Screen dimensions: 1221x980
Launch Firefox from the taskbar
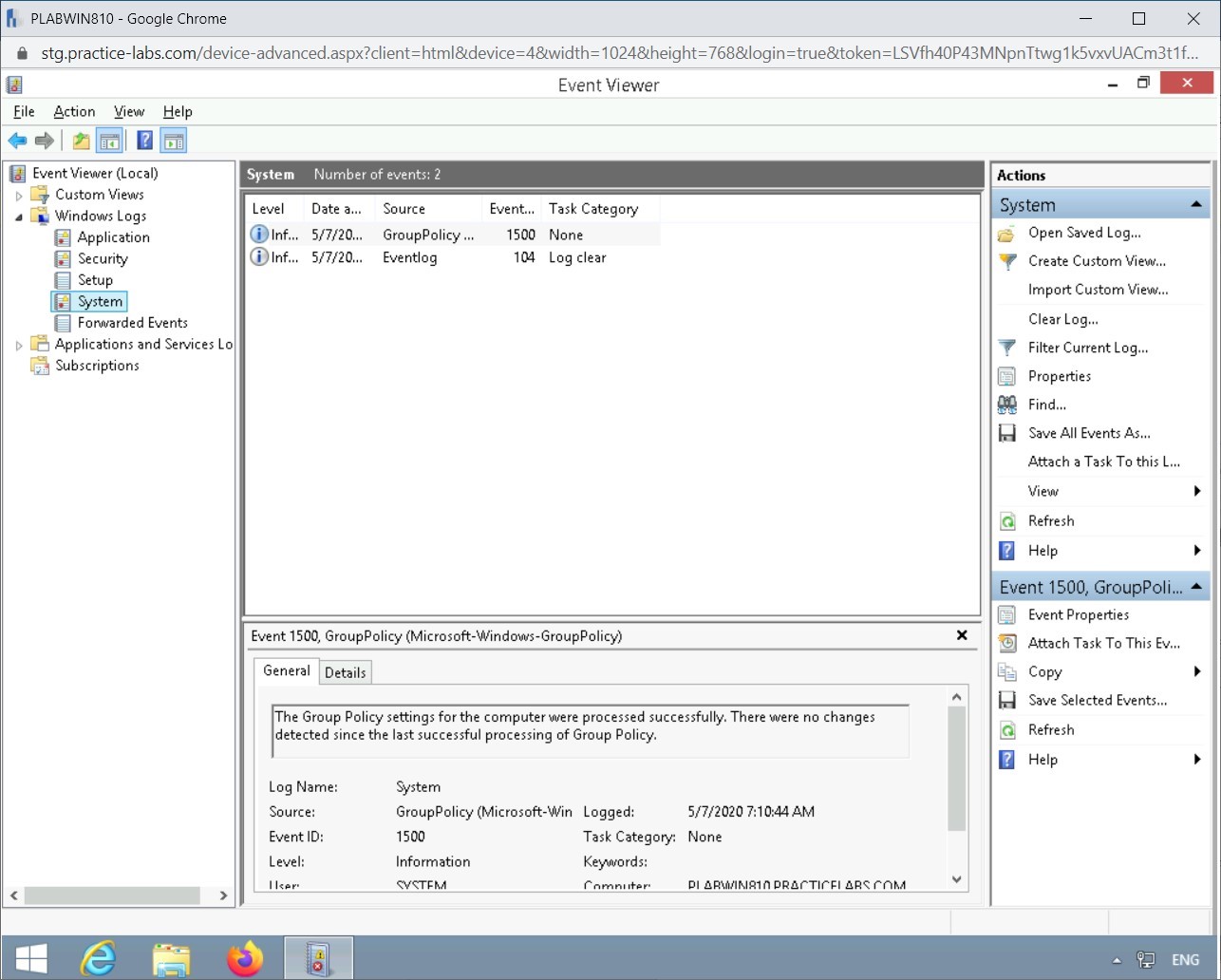pos(245,957)
